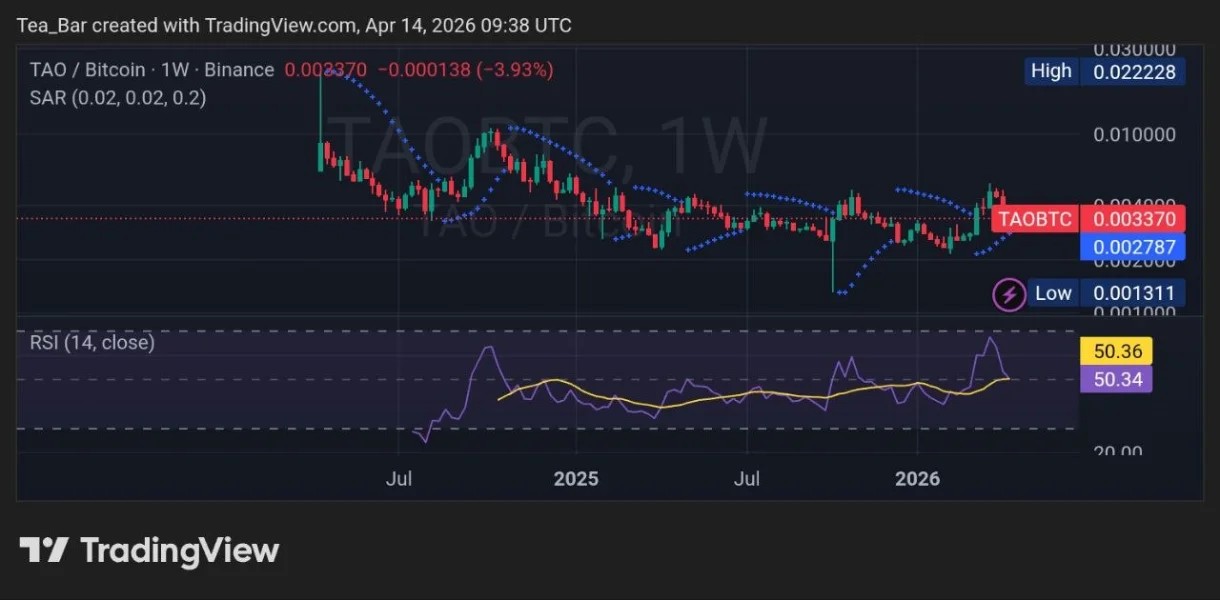Click Jul on the time axis
Viewport: 1220px width, 600px height.
point(399,479)
